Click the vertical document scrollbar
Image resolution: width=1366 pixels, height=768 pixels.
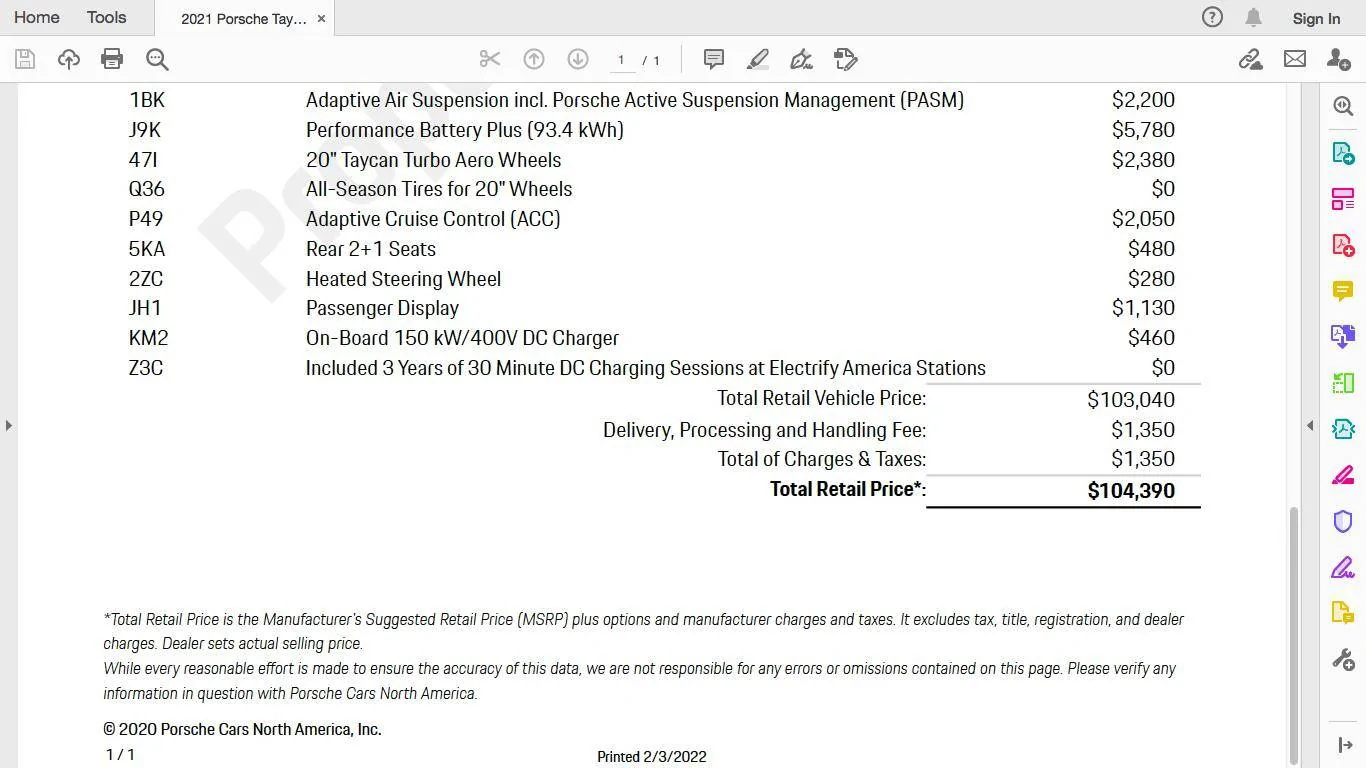1293,635
